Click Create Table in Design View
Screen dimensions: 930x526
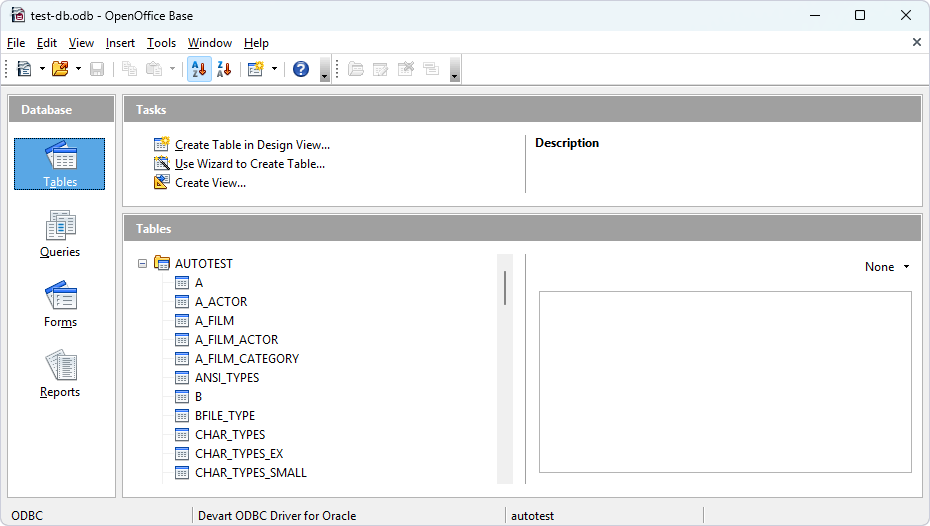click(253, 145)
